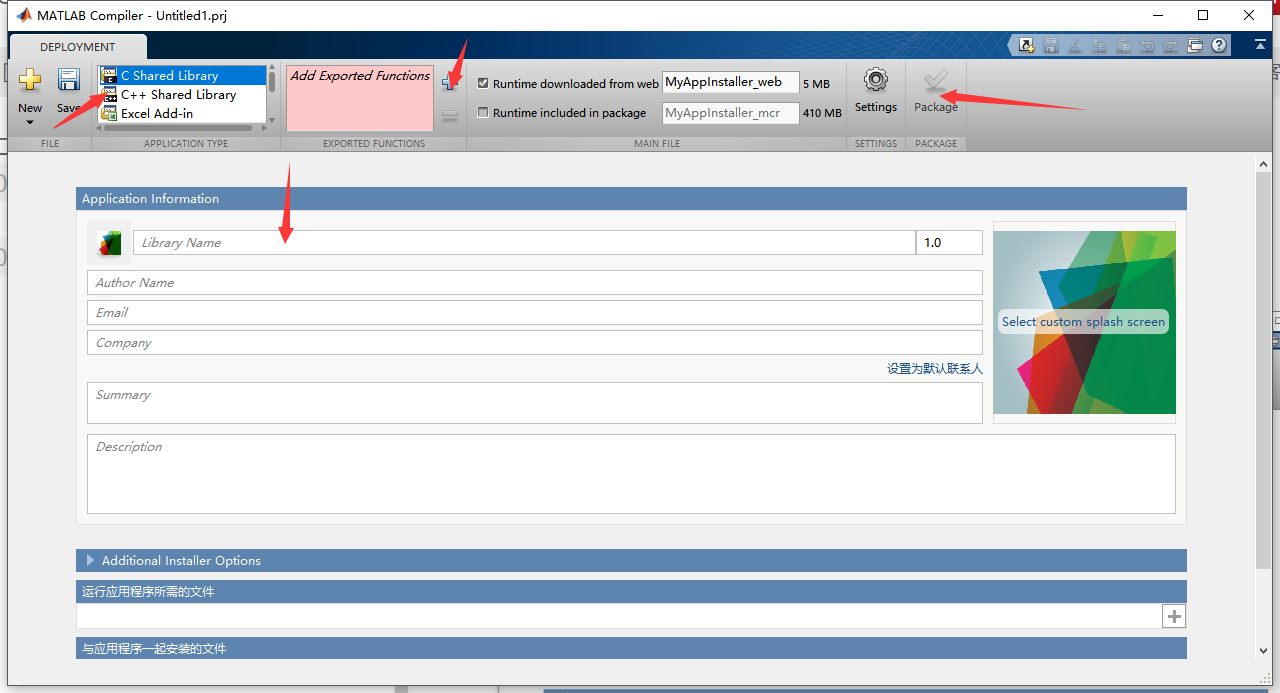Click the Description text area

pos(631,474)
